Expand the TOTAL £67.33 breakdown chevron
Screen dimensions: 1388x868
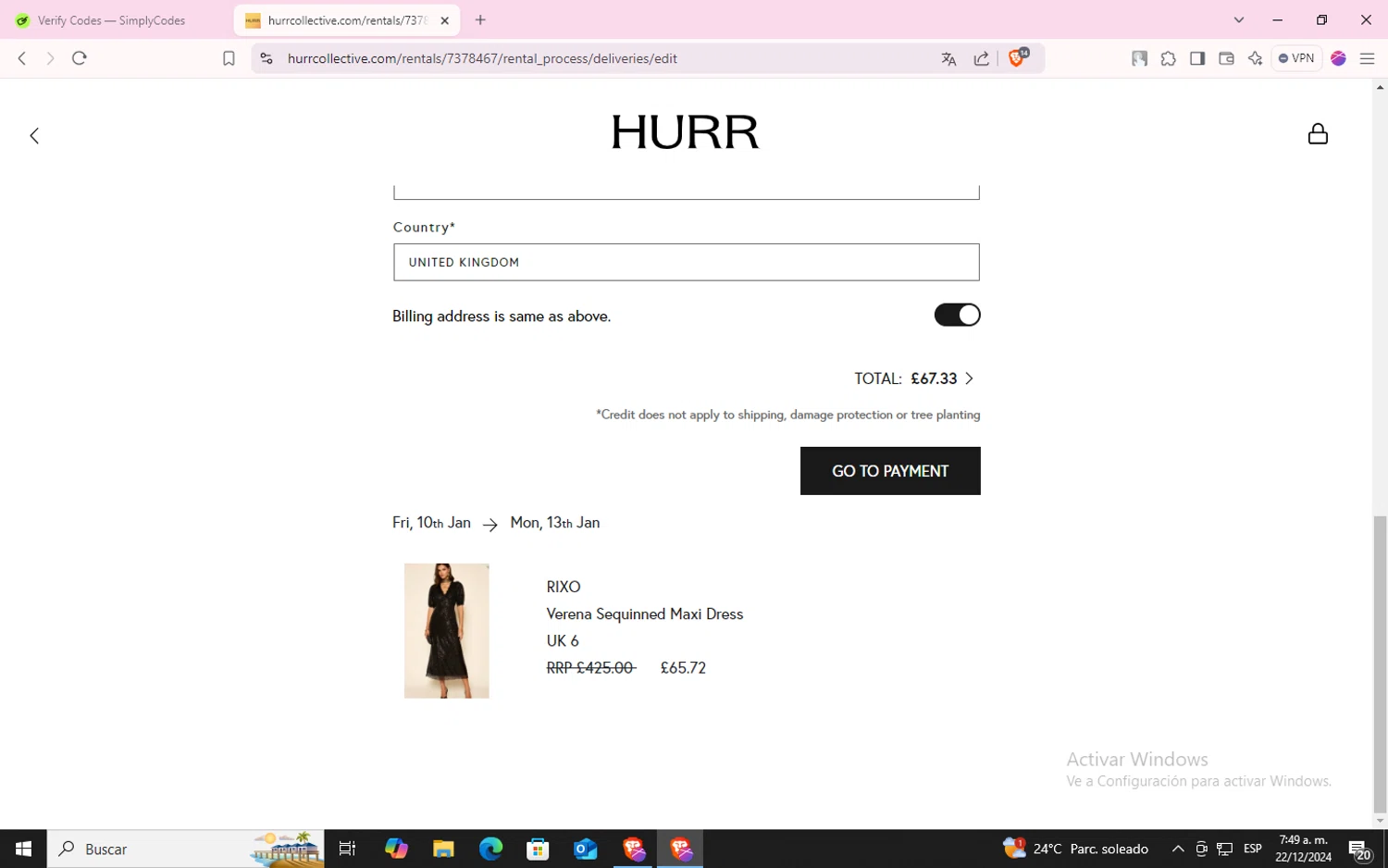(969, 378)
